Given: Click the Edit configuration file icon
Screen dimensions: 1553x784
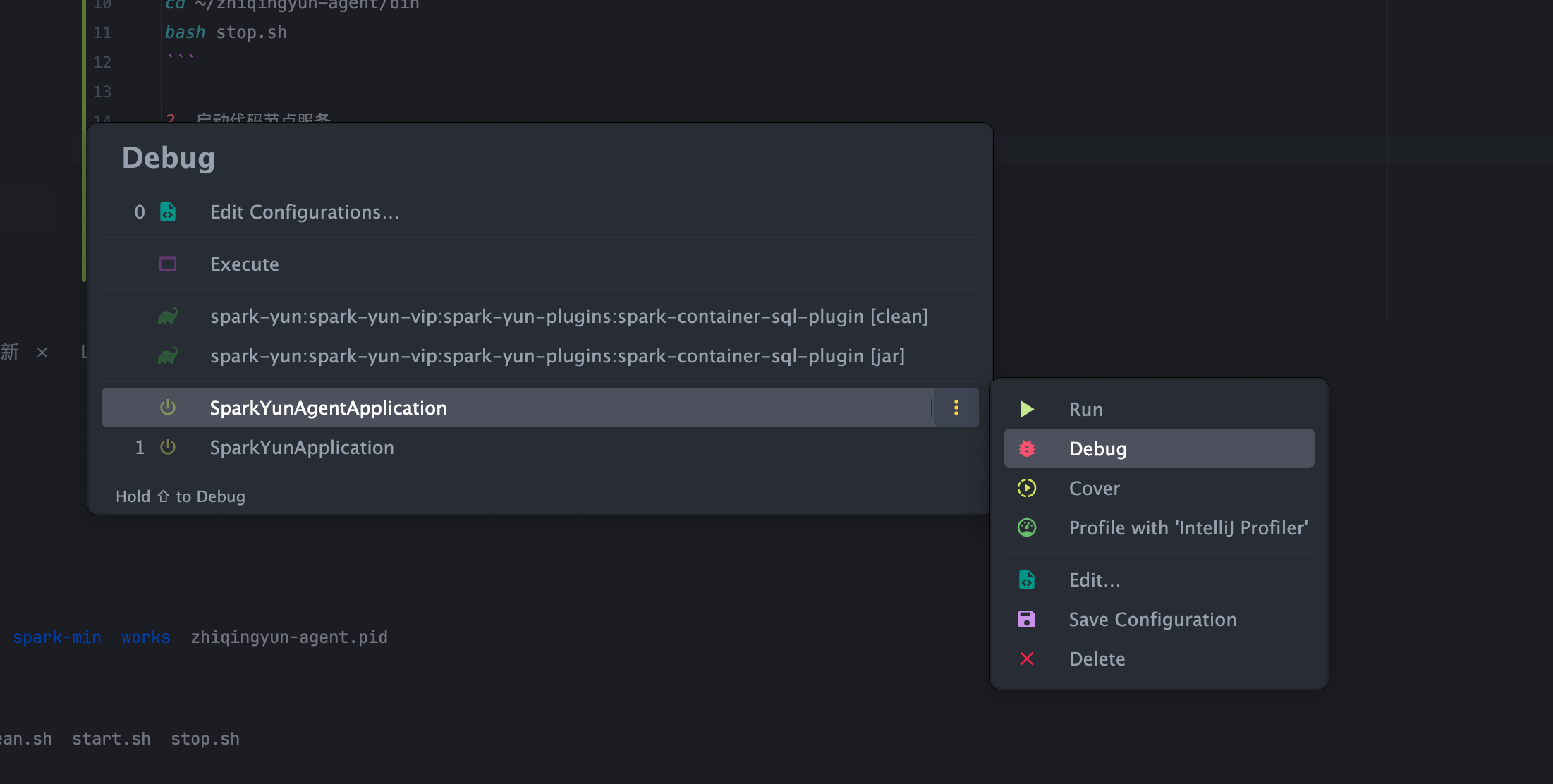Looking at the screenshot, I should pyautogui.click(x=1027, y=580).
